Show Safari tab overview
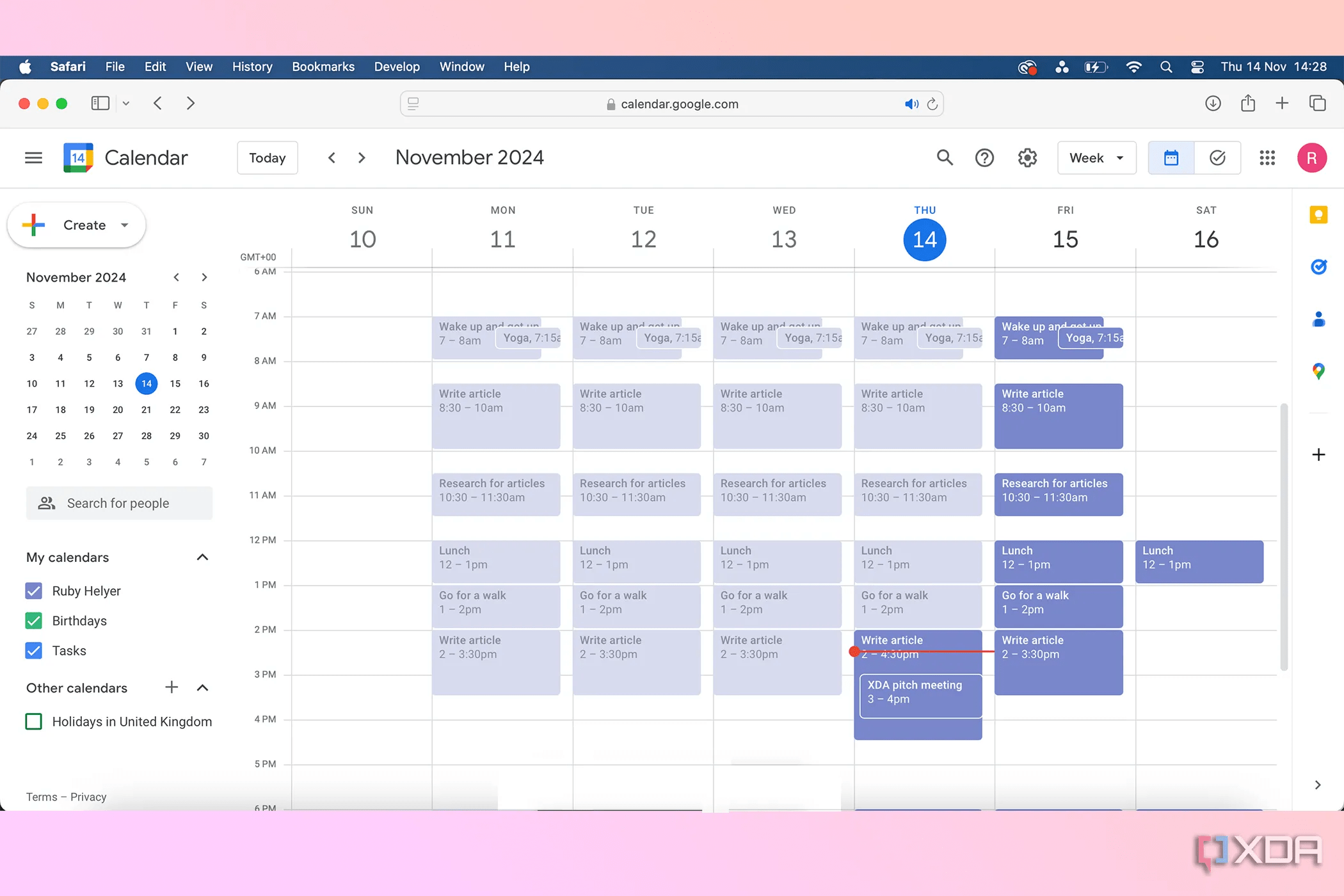 point(1317,103)
